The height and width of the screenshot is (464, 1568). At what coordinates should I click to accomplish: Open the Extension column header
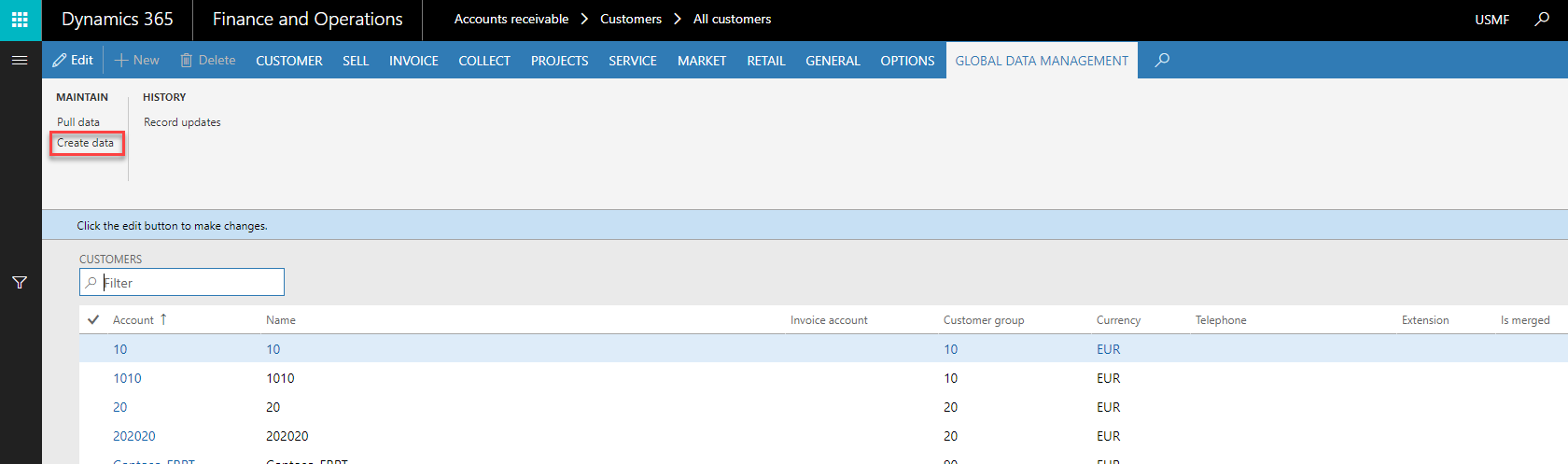point(1425,320)
